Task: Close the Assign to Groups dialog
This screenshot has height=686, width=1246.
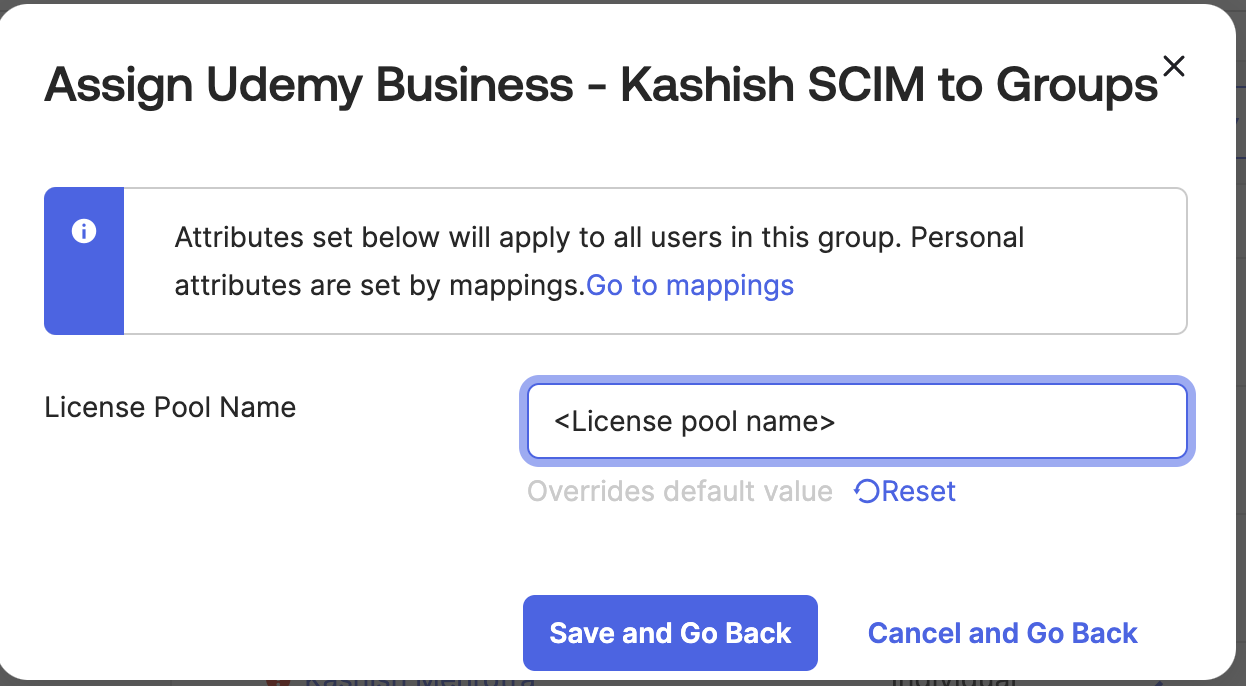Action: click(x=1173, y=66)
